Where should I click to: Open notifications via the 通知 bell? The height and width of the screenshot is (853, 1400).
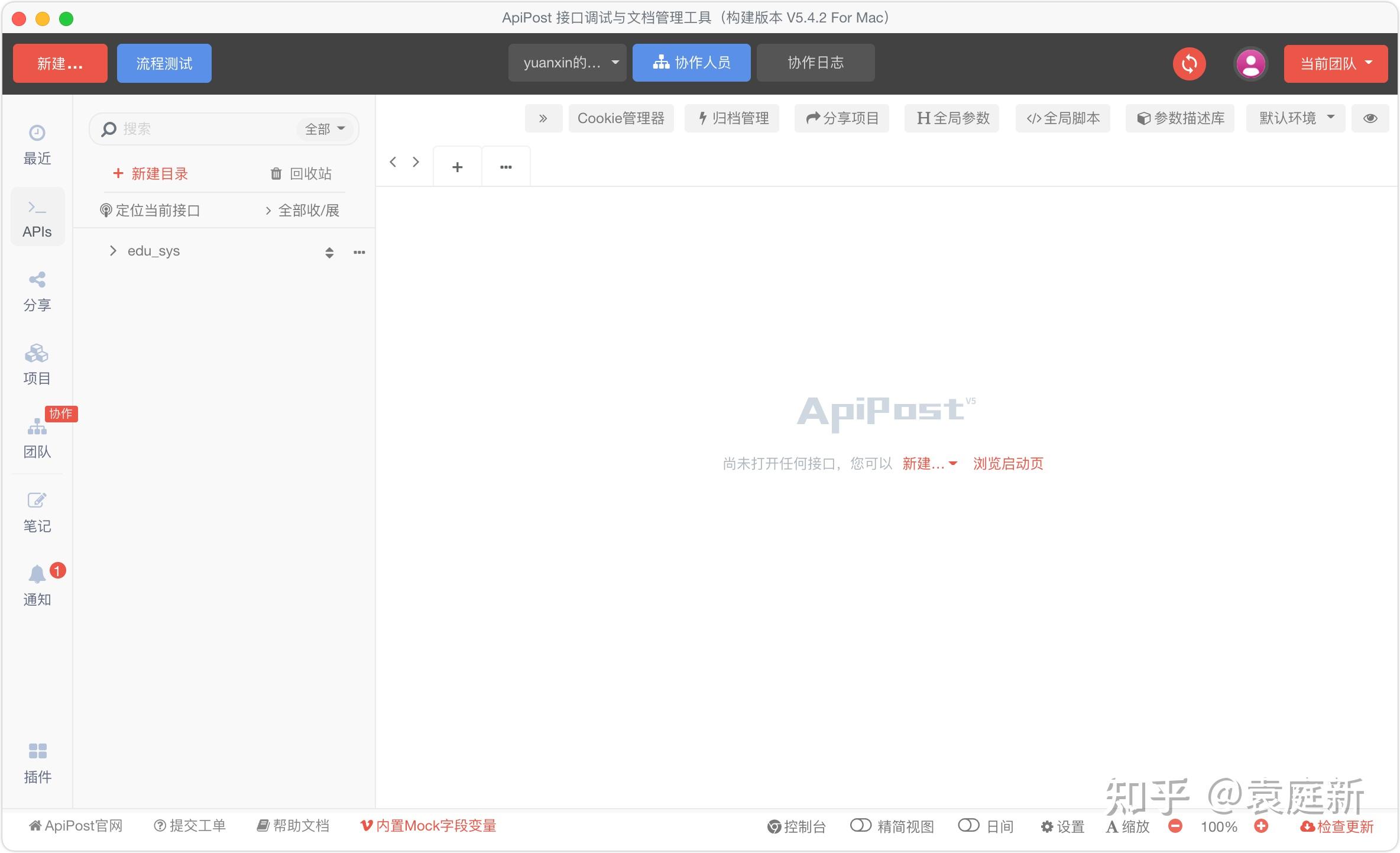(37, 584)
